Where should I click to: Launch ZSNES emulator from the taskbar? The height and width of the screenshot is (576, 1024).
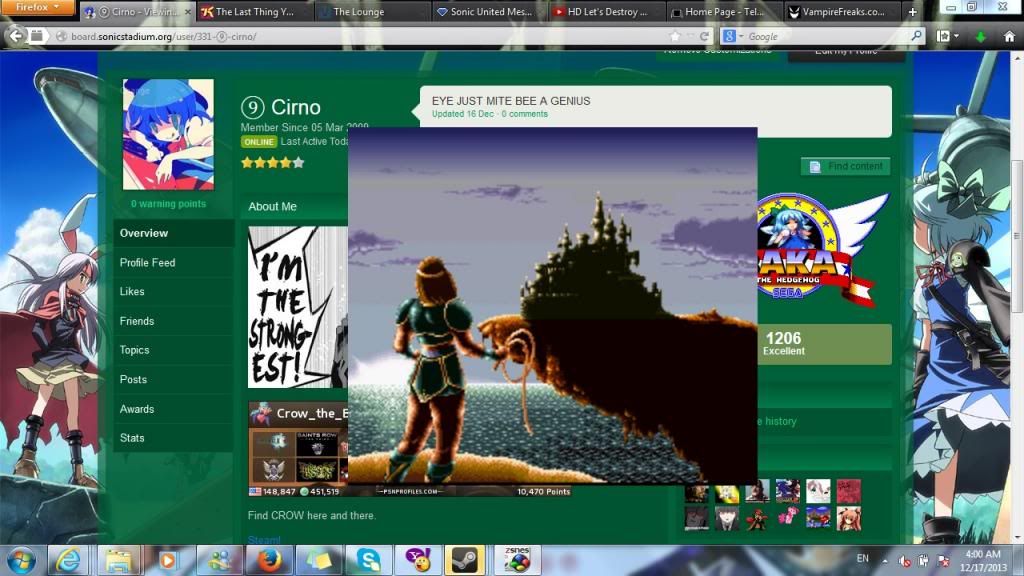(519, 560)
